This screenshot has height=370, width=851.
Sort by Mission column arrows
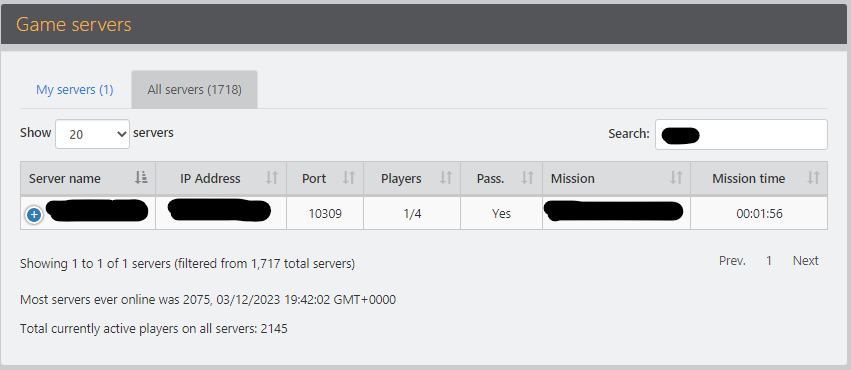pos(676,177)
